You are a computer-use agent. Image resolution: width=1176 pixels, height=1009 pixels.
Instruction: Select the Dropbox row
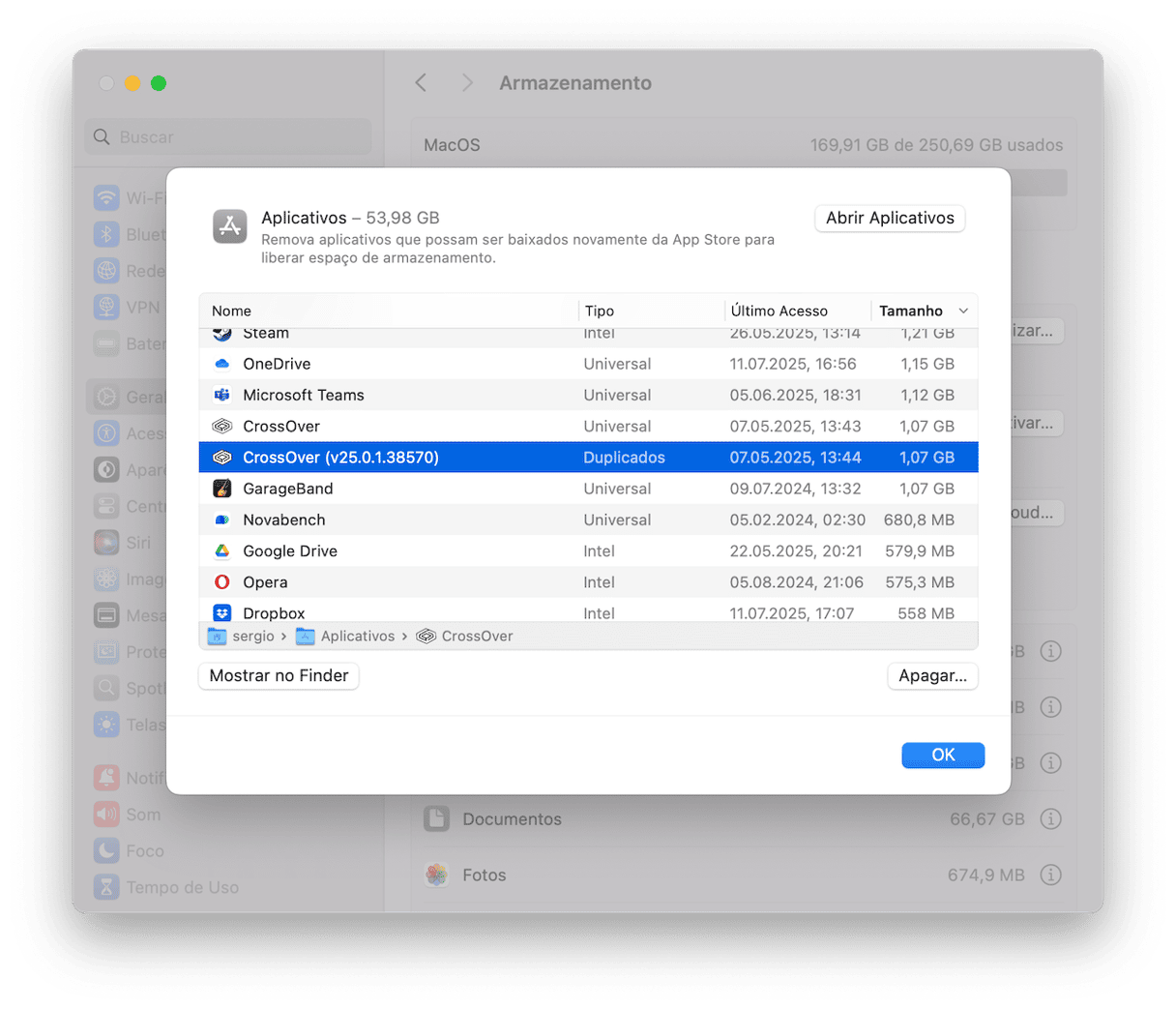pos(588,610)
